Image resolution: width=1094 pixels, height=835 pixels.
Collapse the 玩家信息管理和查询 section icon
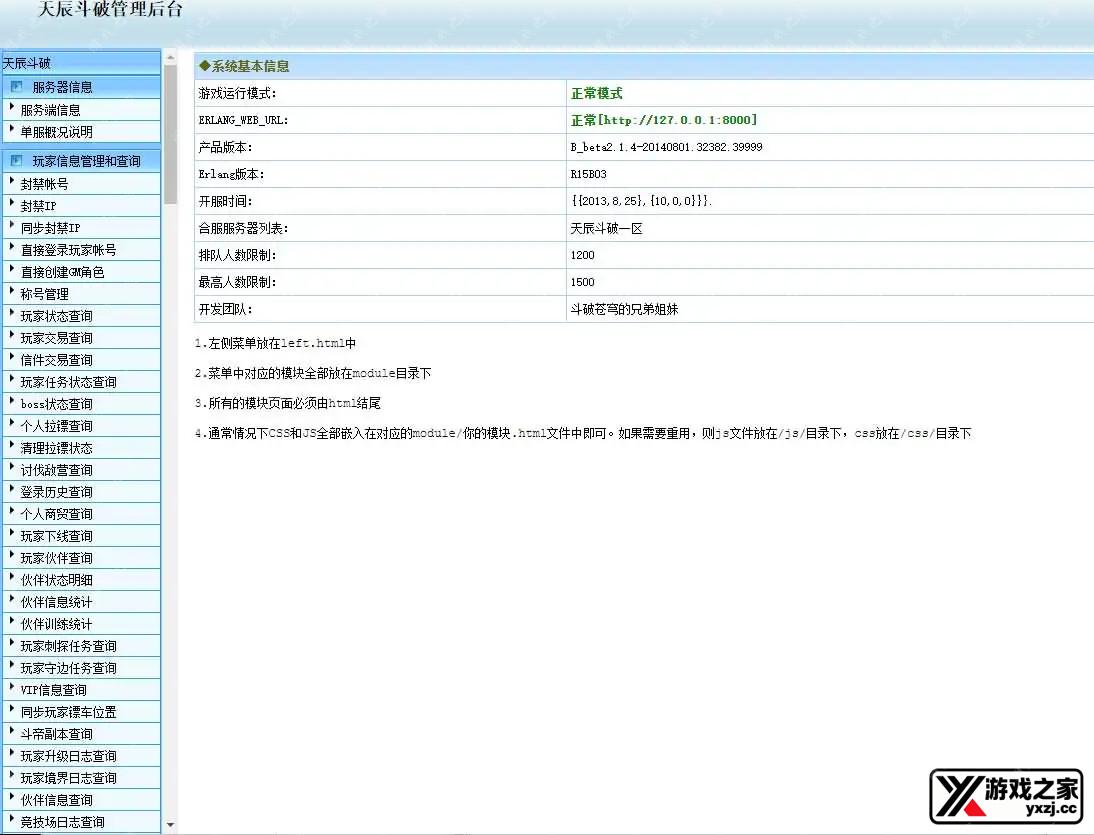[17, 160]
